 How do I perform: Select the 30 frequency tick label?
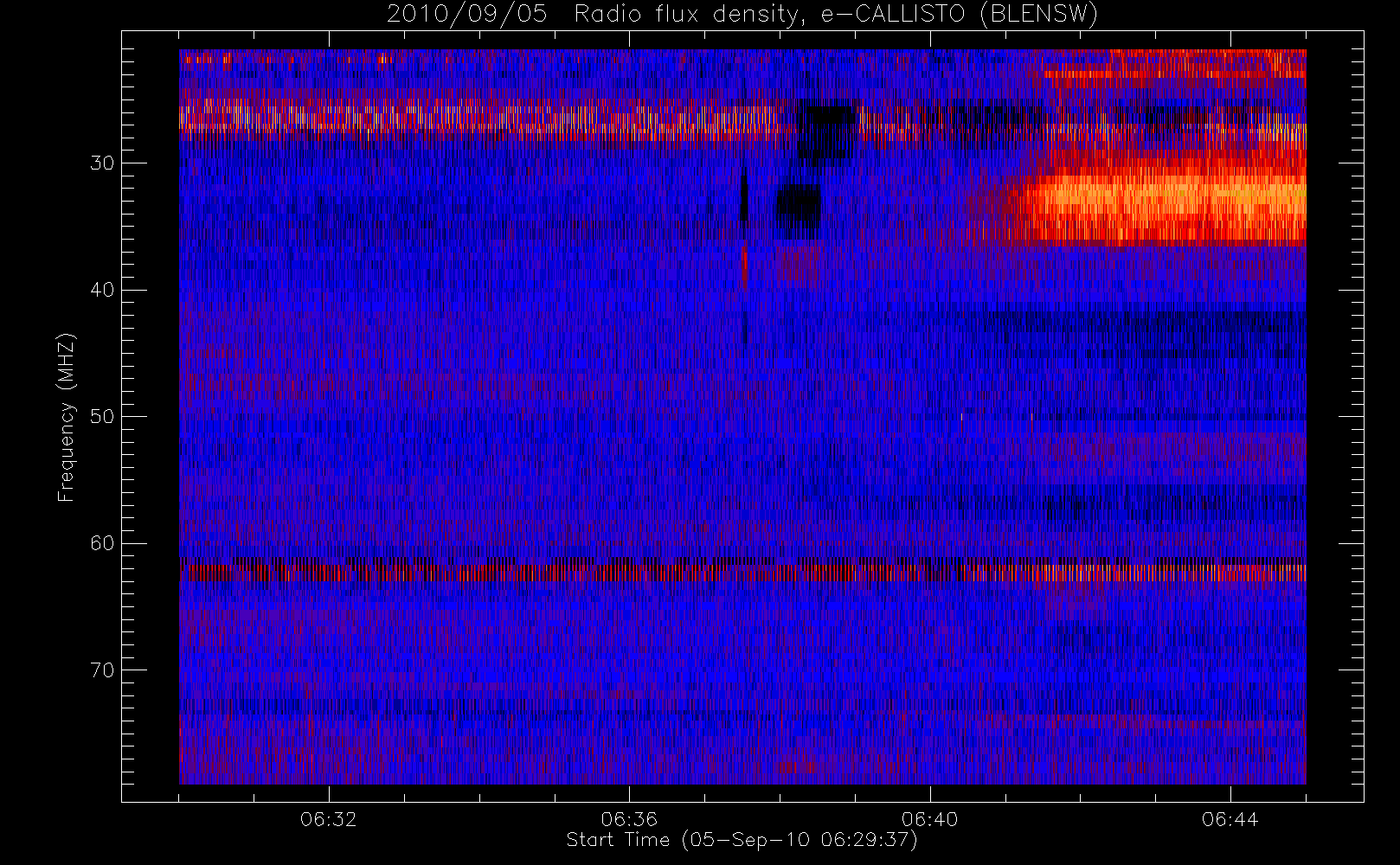pyautogui.click(x=102, y=163)
